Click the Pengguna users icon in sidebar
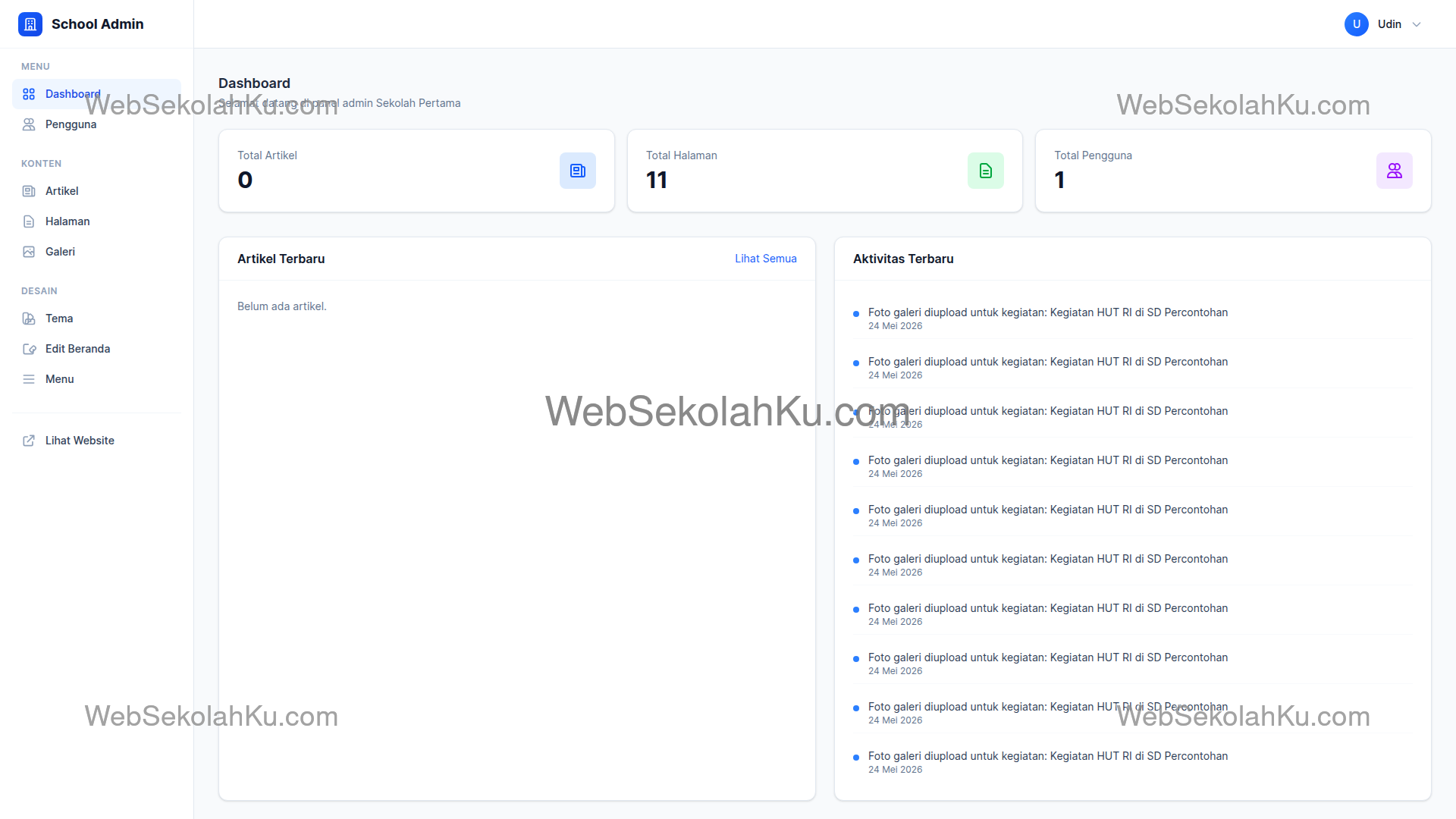The height and width of the screenshot is (819, 1456). (29, 124)
